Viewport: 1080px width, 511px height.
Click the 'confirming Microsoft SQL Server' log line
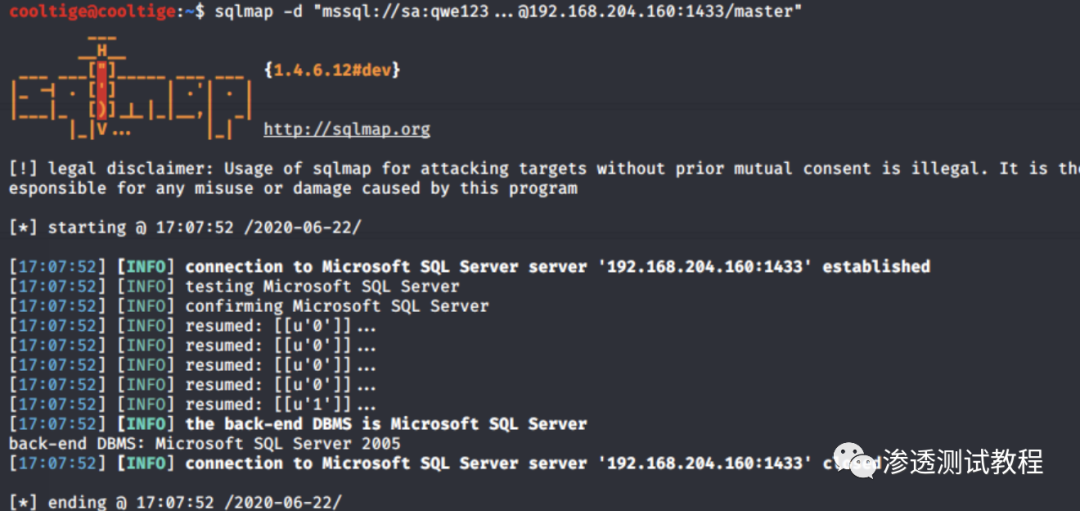[337, 306]
